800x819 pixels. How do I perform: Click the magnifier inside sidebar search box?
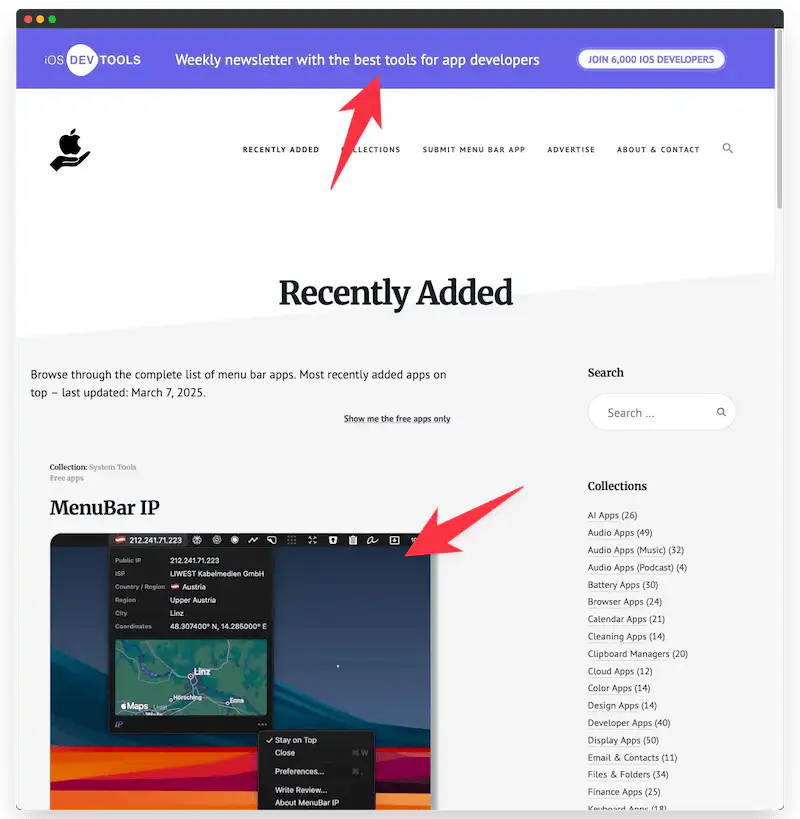(721, 412)
